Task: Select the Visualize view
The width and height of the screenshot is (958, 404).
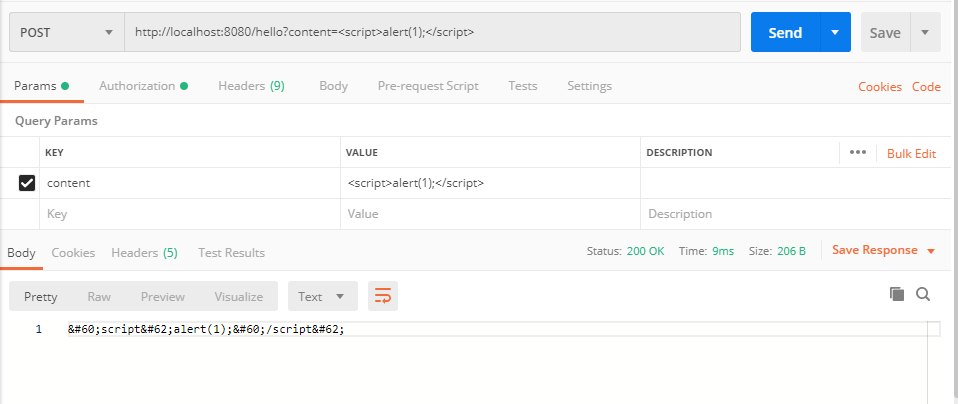Action: pyautogui.click(x=238, y=296)
